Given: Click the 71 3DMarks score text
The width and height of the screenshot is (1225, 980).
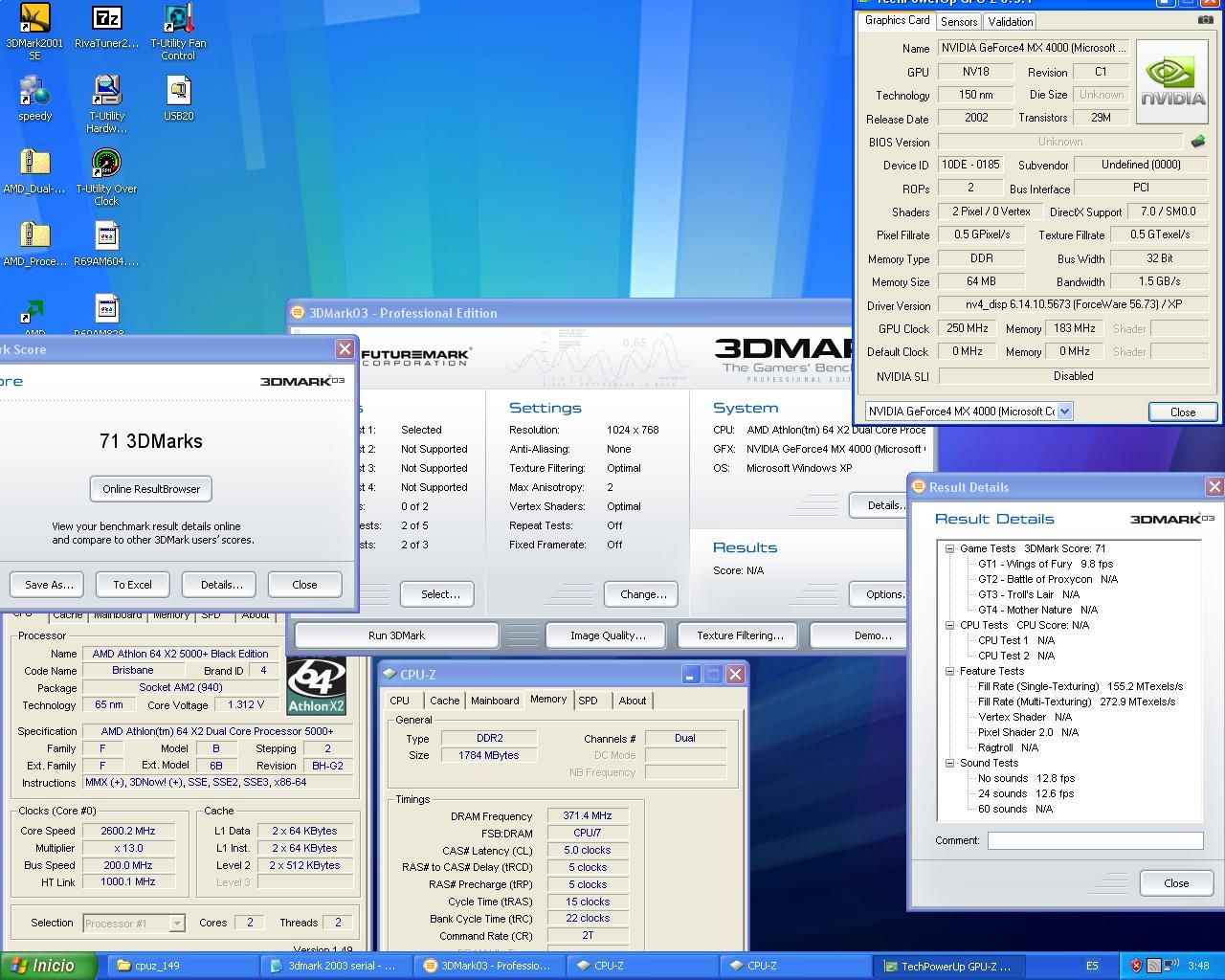Looking at the screenshot, I should click(x=151, y=441).
